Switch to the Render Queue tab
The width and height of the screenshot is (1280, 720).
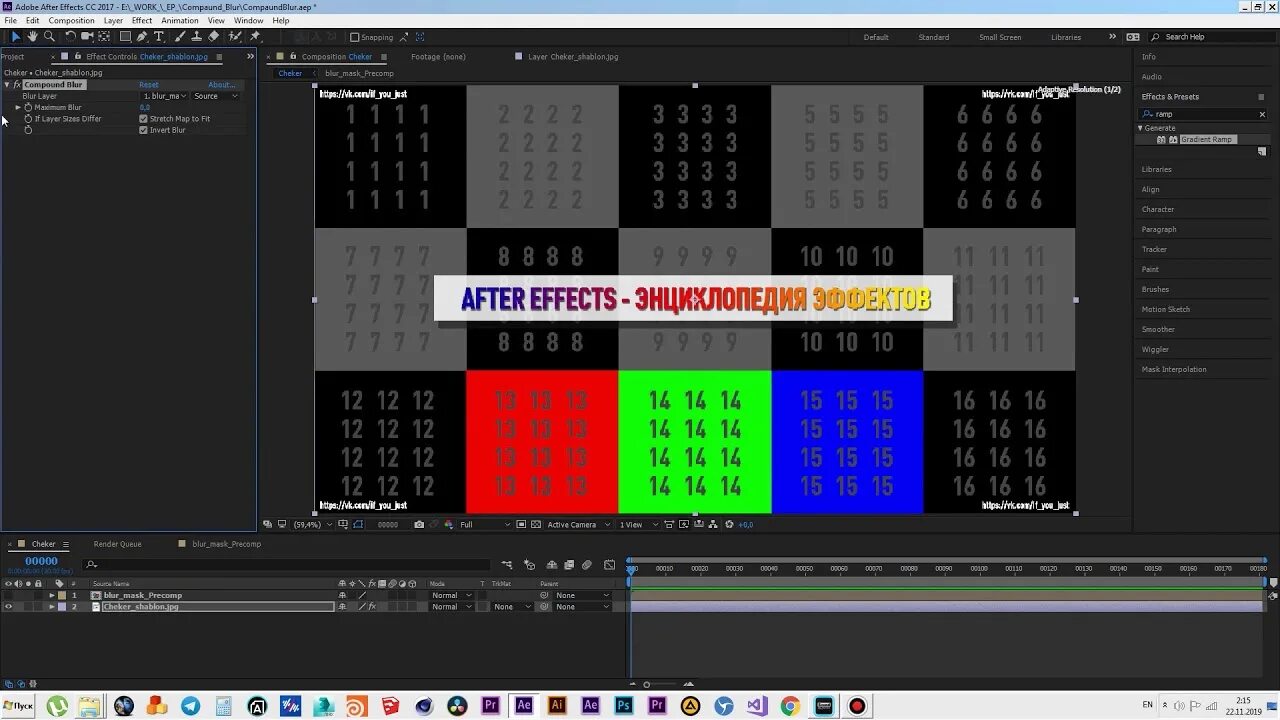pyautogui.click(x=118, y=544)
